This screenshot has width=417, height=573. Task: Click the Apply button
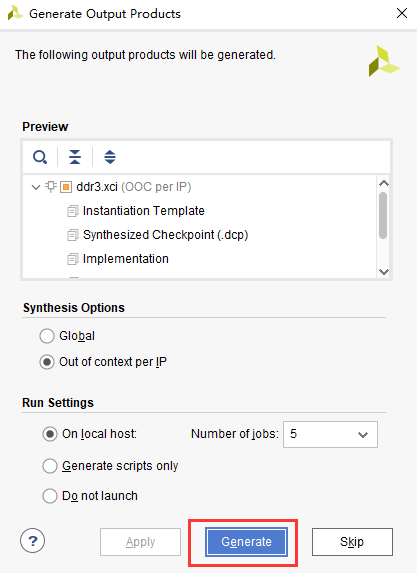tap(140, 542)
